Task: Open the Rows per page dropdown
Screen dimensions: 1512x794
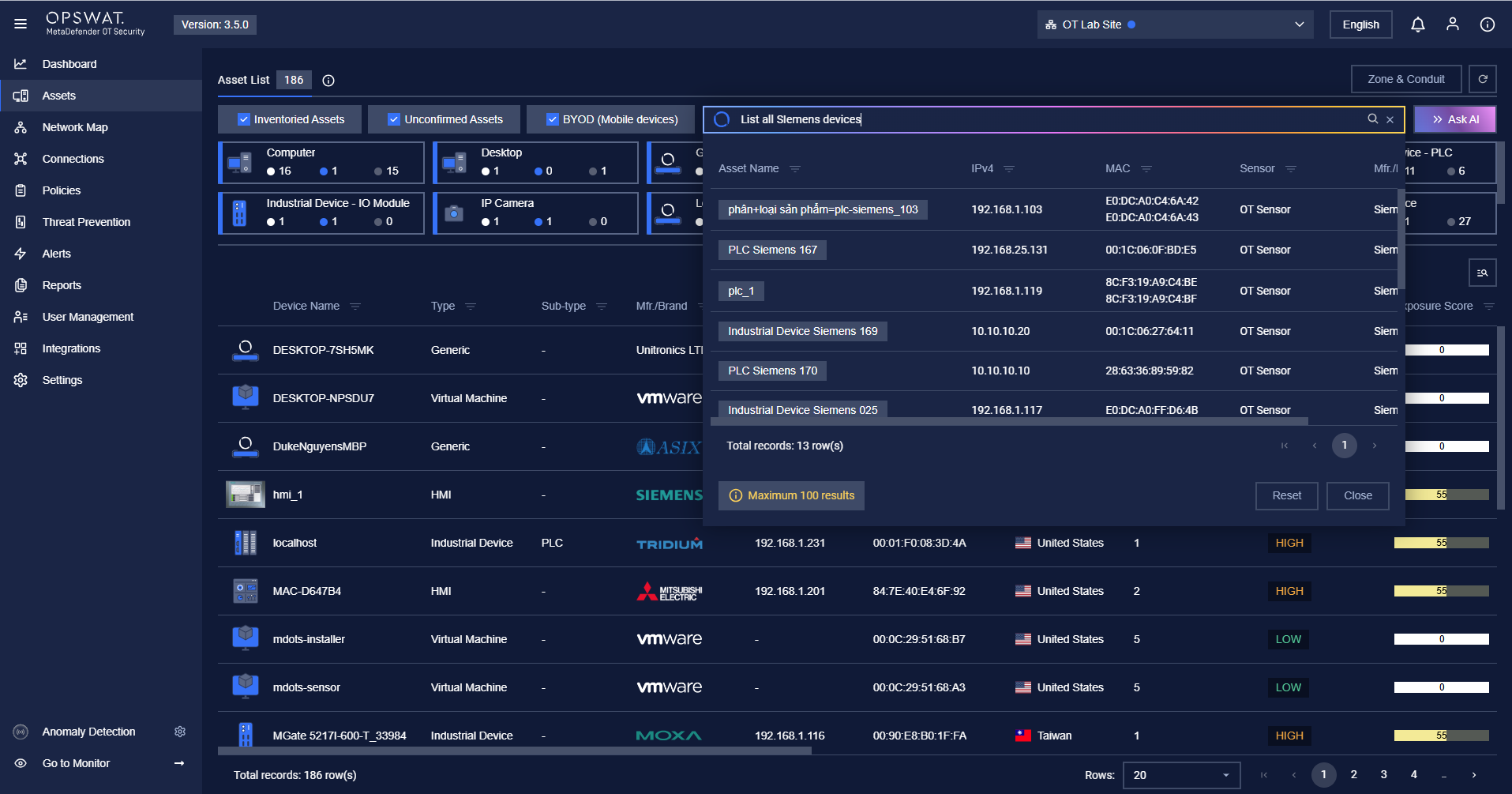Action: coord(1181,775)
